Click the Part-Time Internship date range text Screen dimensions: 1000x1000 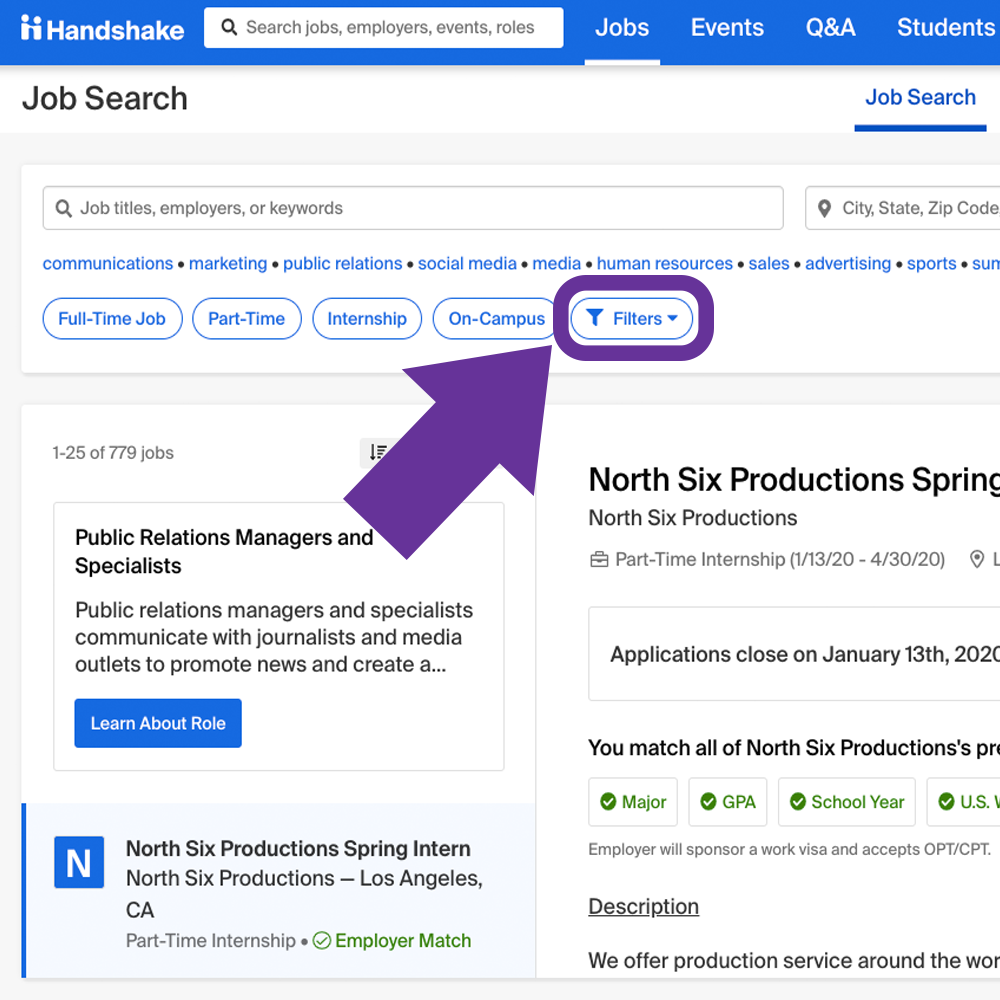(x=779, y=559)
